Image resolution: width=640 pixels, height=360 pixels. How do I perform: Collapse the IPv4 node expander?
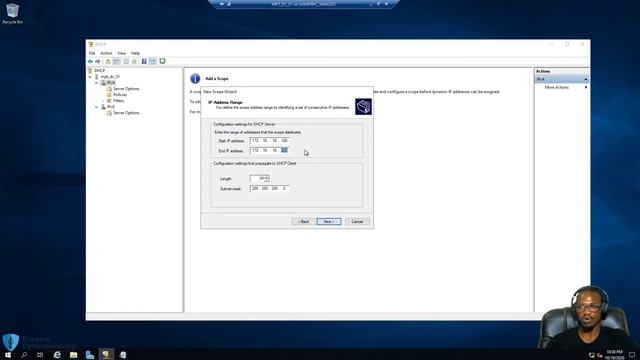(x=97, y=83)
